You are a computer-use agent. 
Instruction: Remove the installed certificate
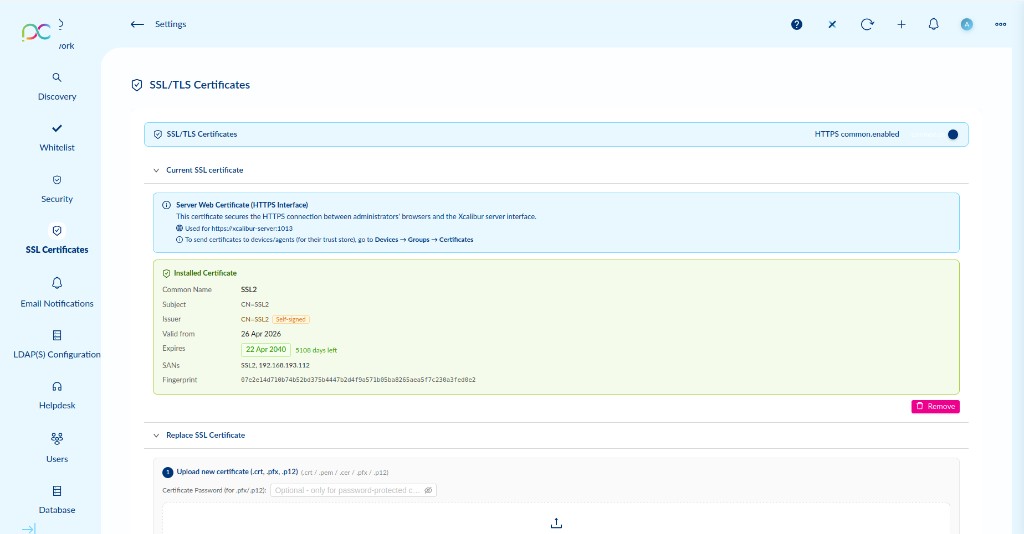click(x=935, y=406)
